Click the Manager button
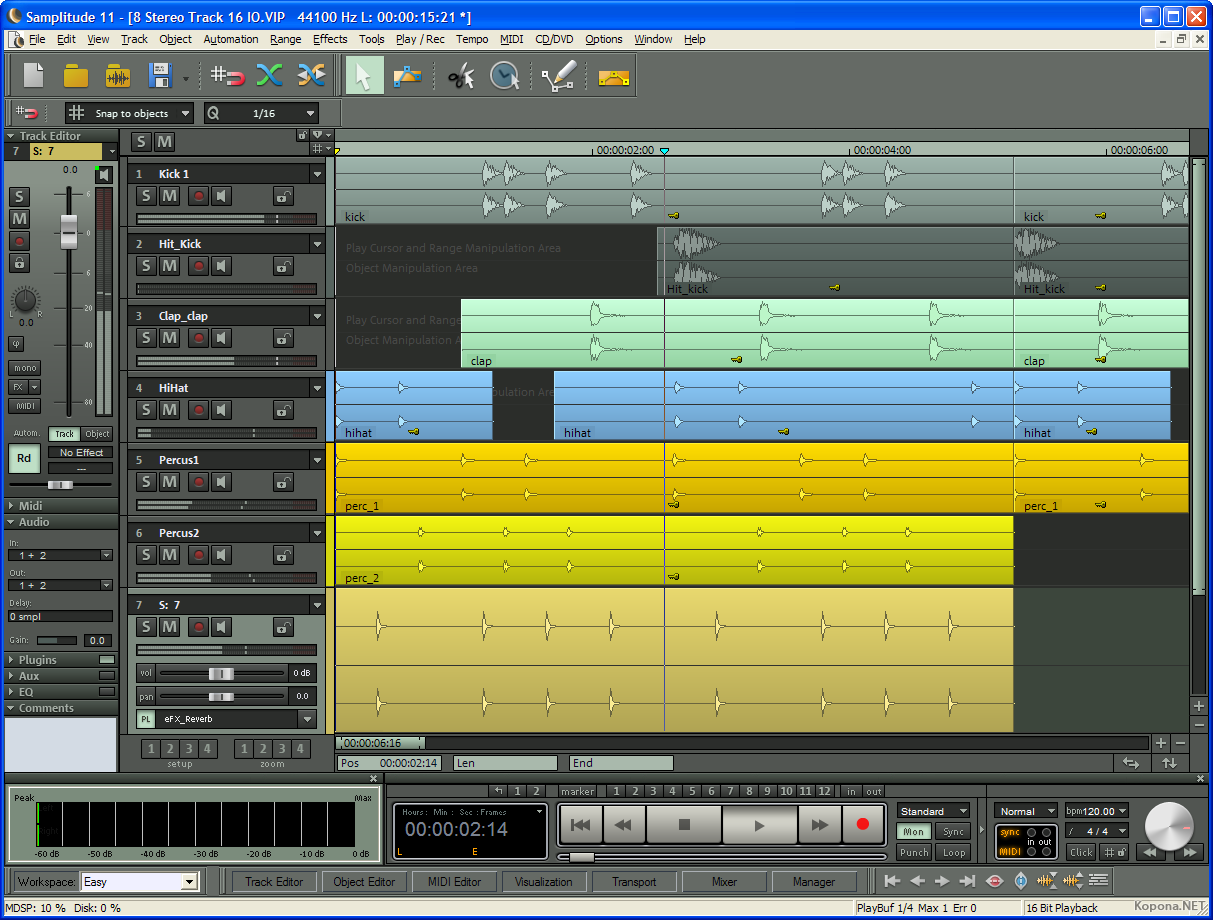The width and height of the screenshot is (1213, 920). tap(814, 882)
